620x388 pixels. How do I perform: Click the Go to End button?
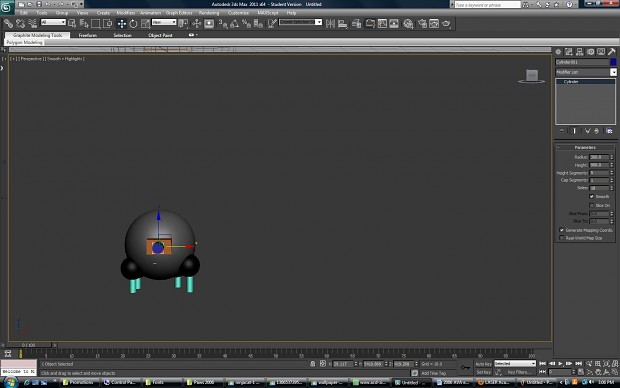pyautogui.click(x=578, y=363)
